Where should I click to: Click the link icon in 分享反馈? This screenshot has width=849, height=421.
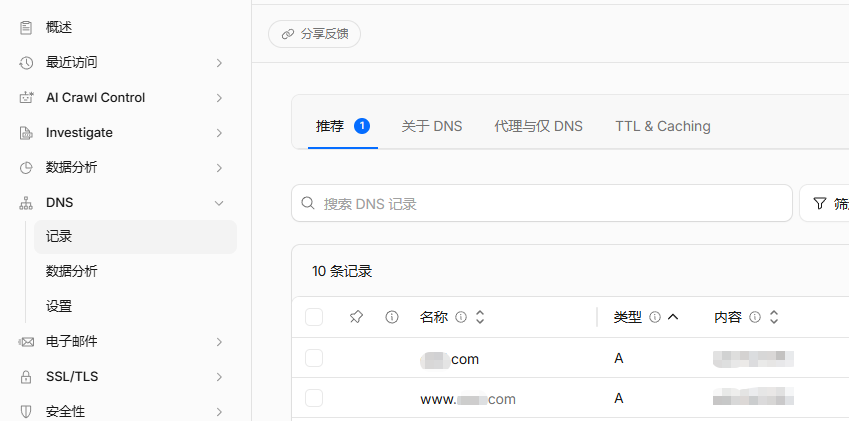288,35
